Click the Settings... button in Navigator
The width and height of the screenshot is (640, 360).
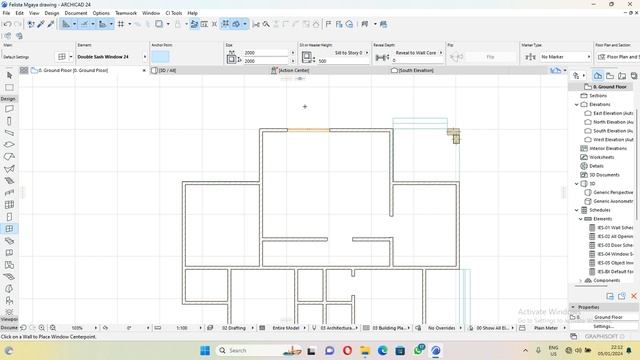tap(603, 327)
